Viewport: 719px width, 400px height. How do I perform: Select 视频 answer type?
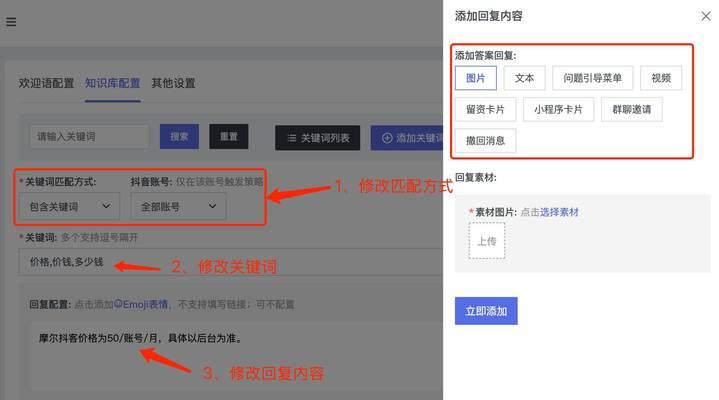(x=661, y=78)
